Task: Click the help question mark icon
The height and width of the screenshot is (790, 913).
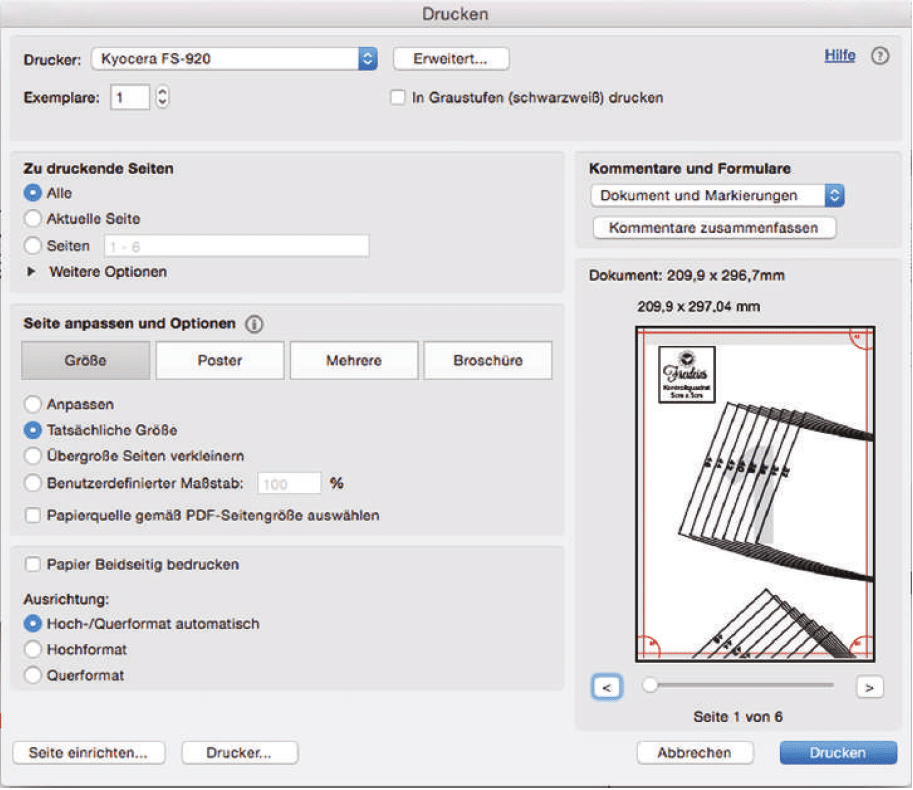Action: pos(880,57)
